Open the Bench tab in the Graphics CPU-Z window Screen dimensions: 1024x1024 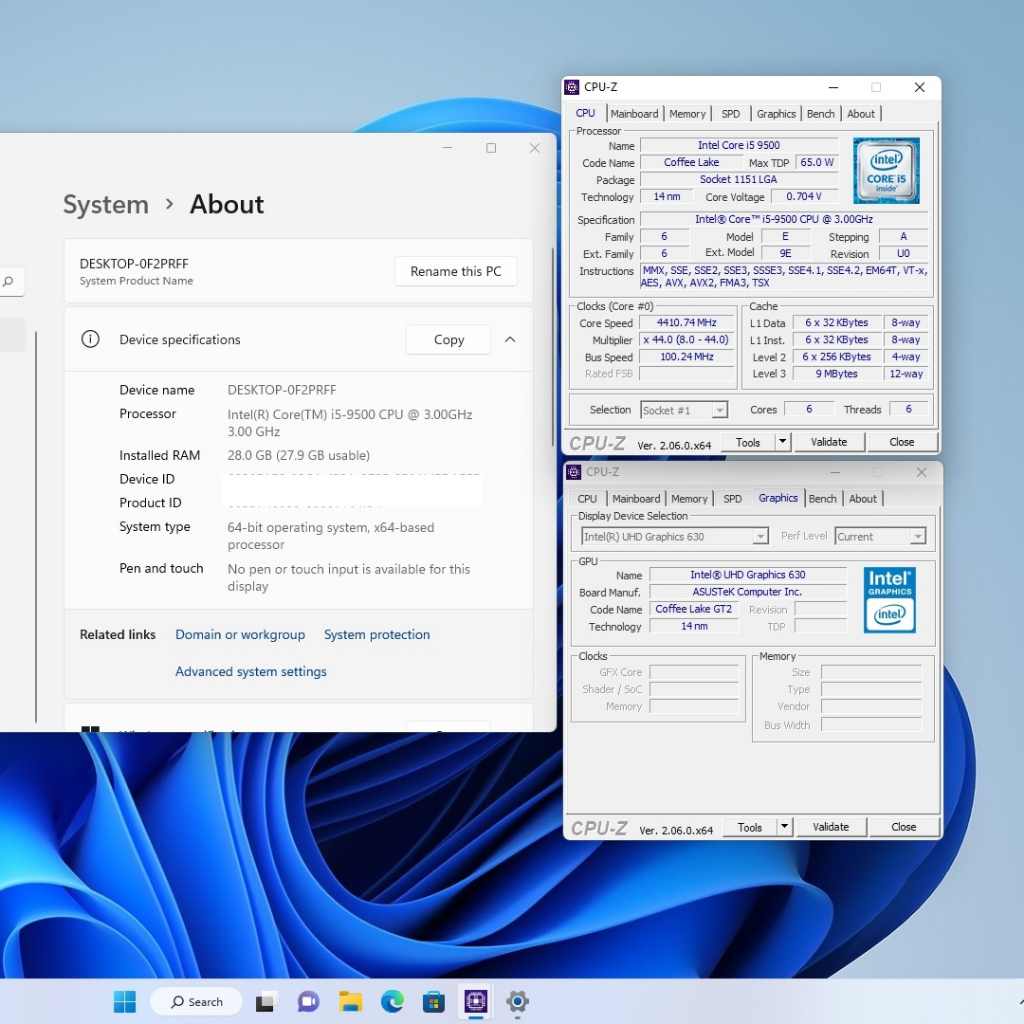point(822,499)
